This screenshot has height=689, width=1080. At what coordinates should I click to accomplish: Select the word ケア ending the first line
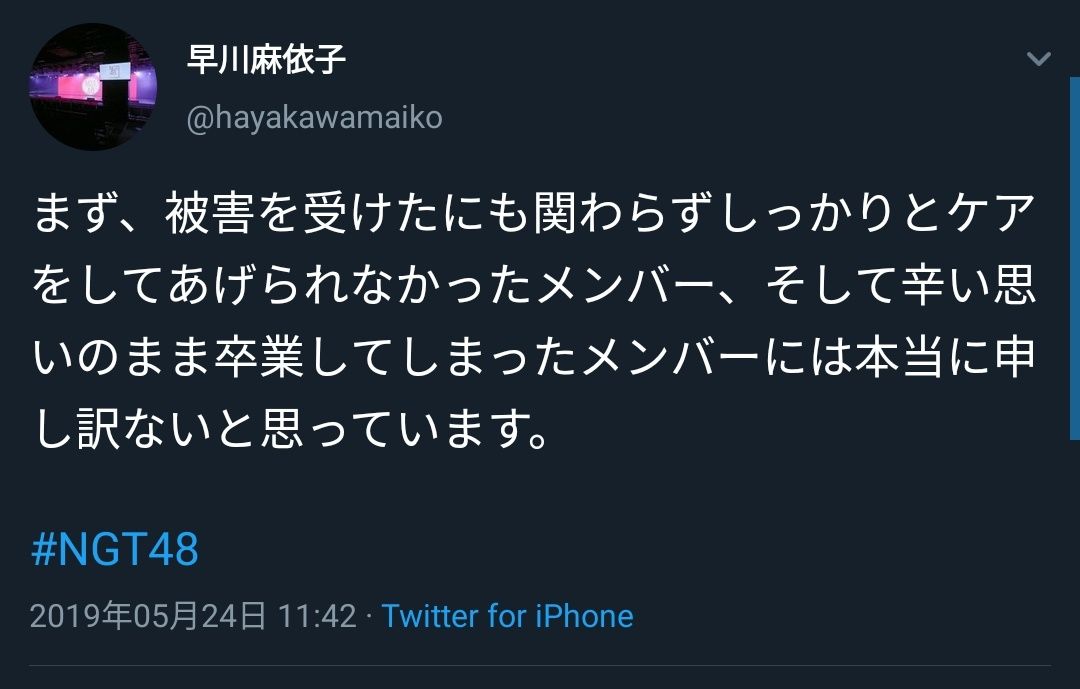pyautogui.click(x=990, y=213)
